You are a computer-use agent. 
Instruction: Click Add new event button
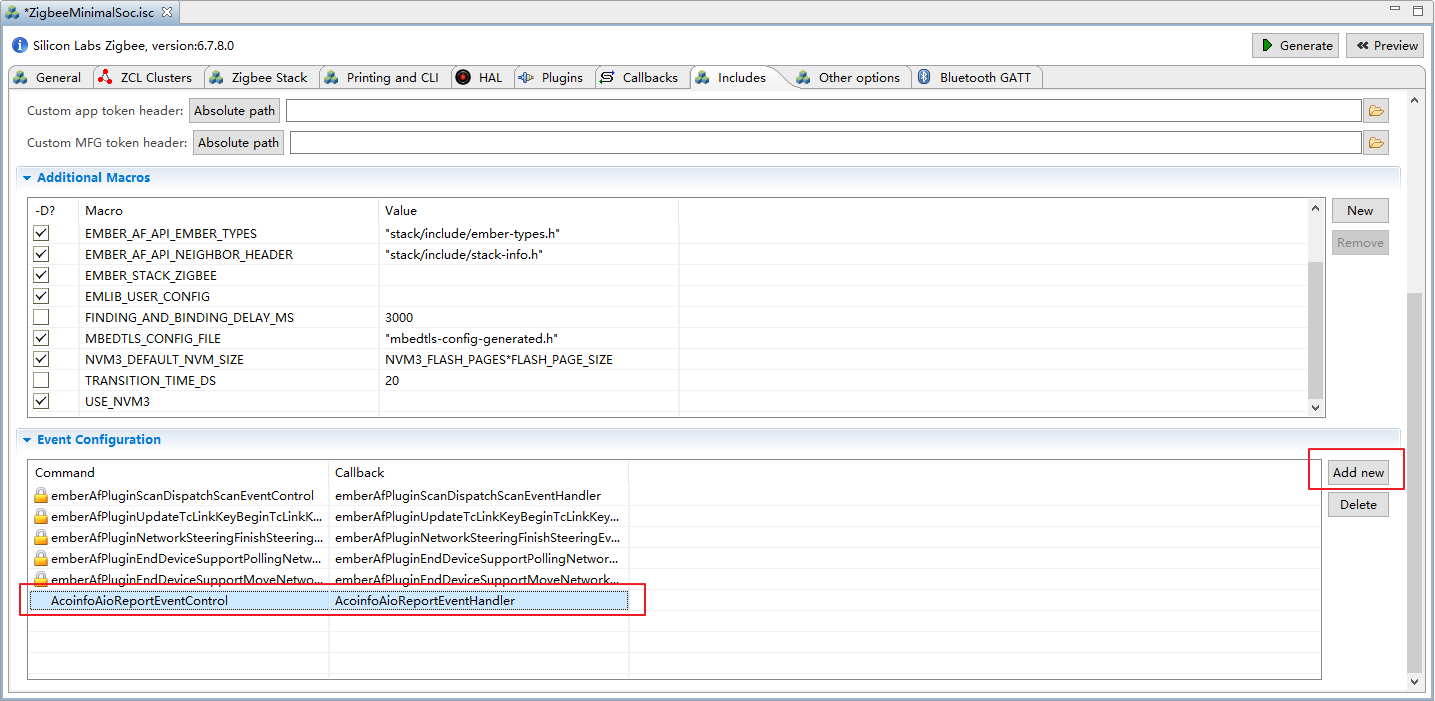1358,473
